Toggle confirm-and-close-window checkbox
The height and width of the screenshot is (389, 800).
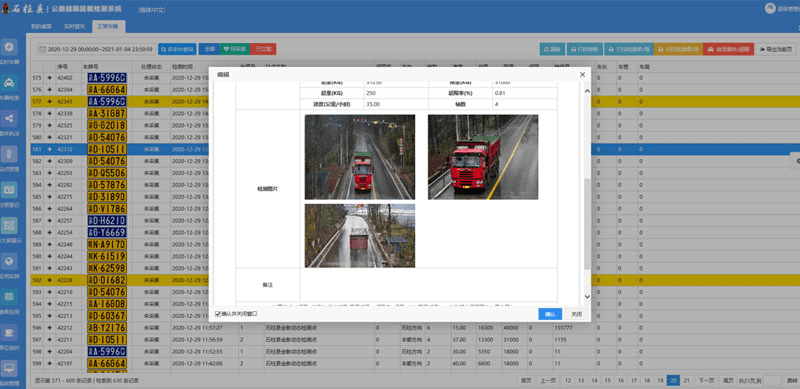tap(218, 313)
